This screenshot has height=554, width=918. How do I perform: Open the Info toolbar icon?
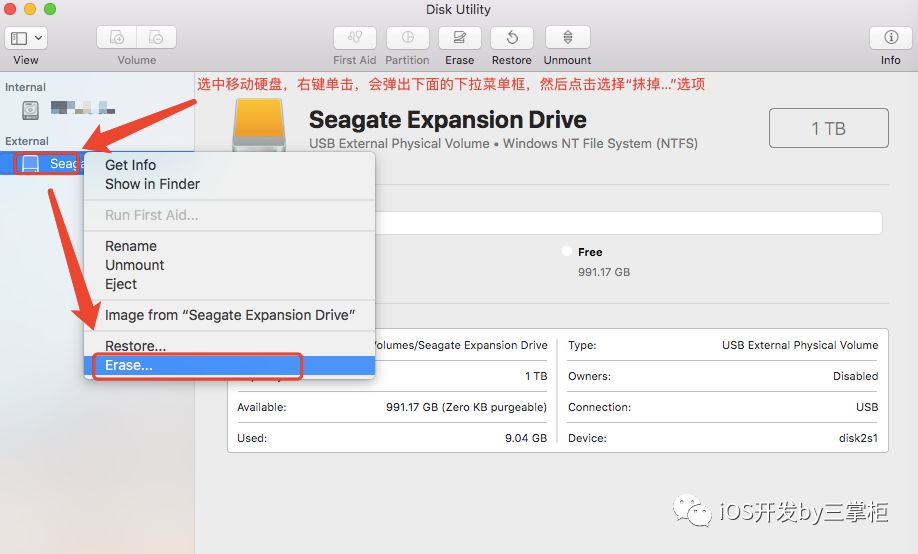tap(890, 38)
